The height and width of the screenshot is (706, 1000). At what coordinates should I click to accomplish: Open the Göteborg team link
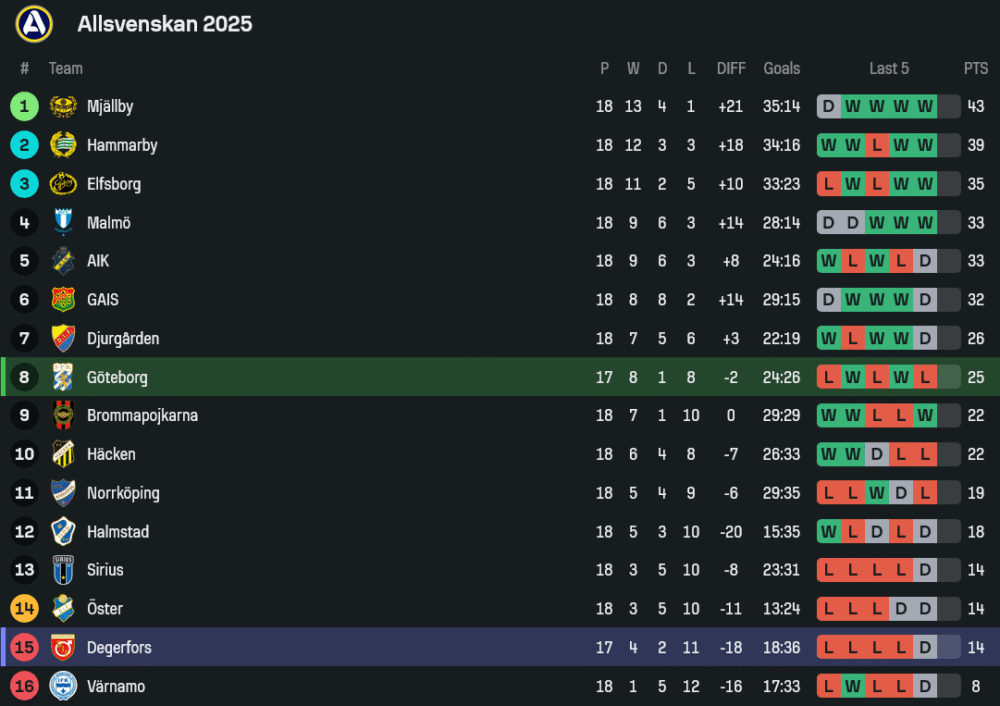(x=117, y=378)
